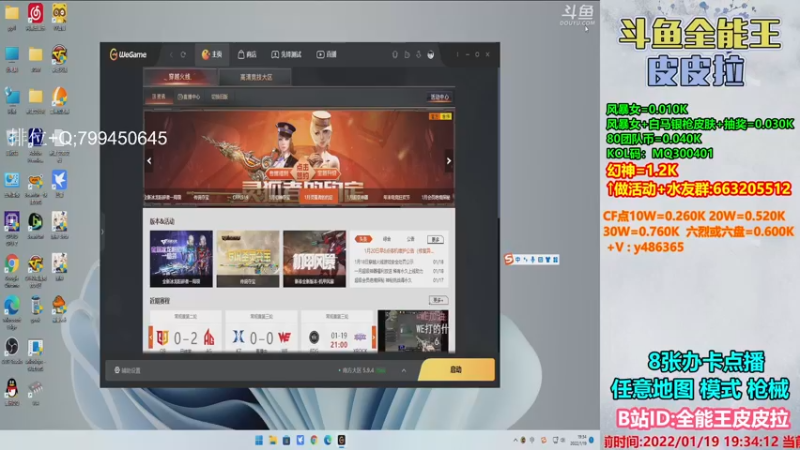Open the orange 1月20日 maintenance announcement headline
Viewport: 800px width, 450px height.
click(x=398, y=251)
